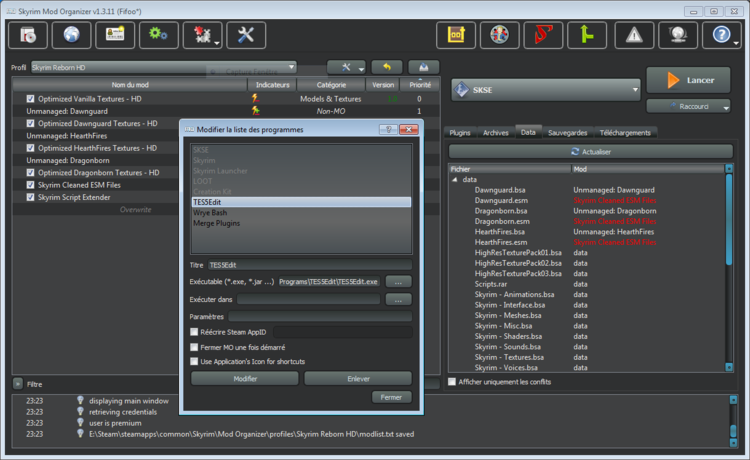Sort by Nom du mod column header
Screen dimensions: 750x460
point(130,85)
